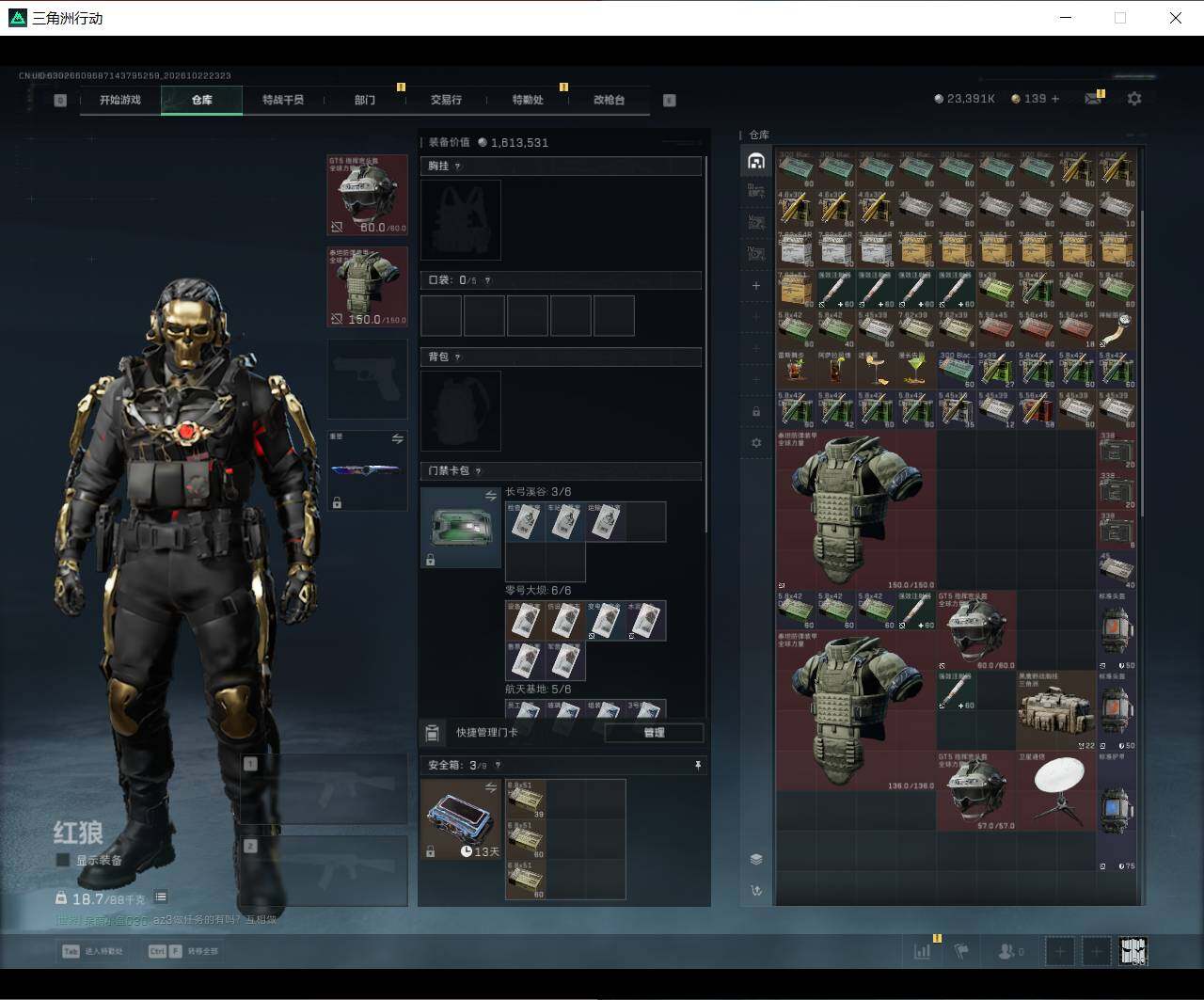Open the 交易行 tab
This screenshot has width=1204, height=1000.
(x=446, y=100)
